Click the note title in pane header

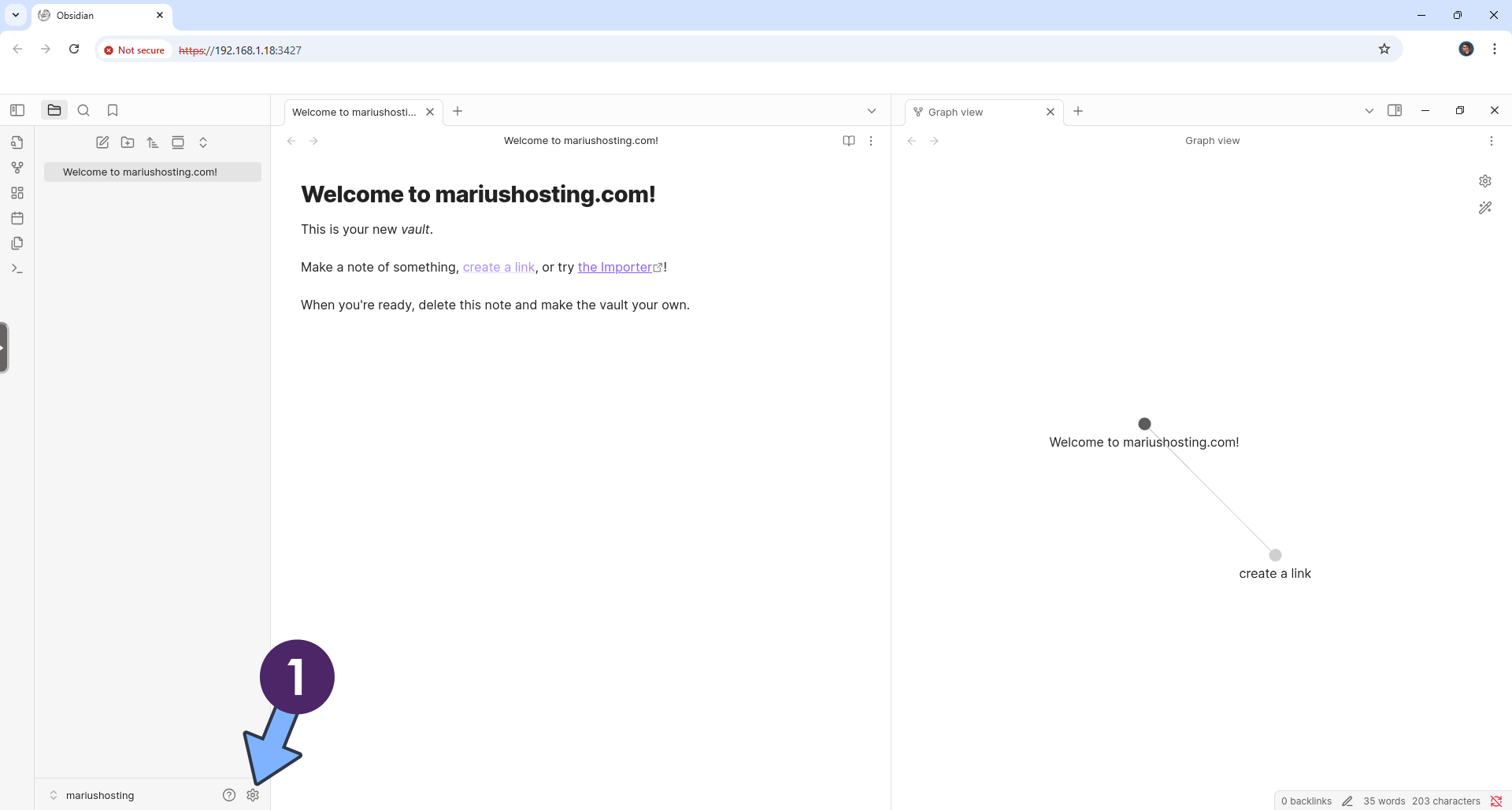[581, 141]
